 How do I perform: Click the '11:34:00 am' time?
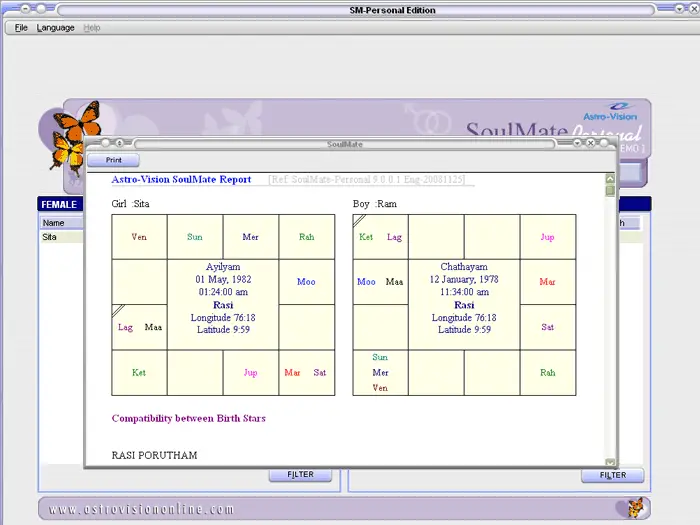[464, 292]
